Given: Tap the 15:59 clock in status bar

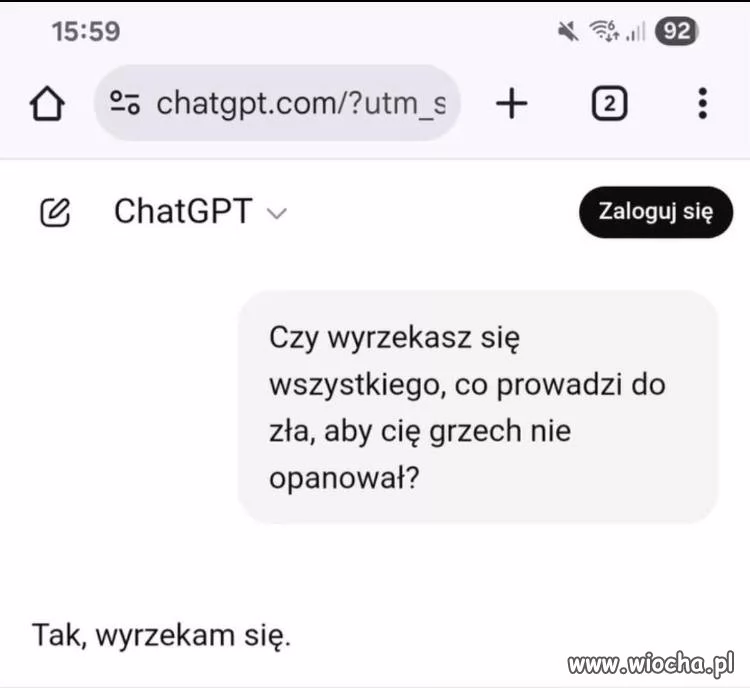Looking at the screenshot, I should (x=86, y=32).
